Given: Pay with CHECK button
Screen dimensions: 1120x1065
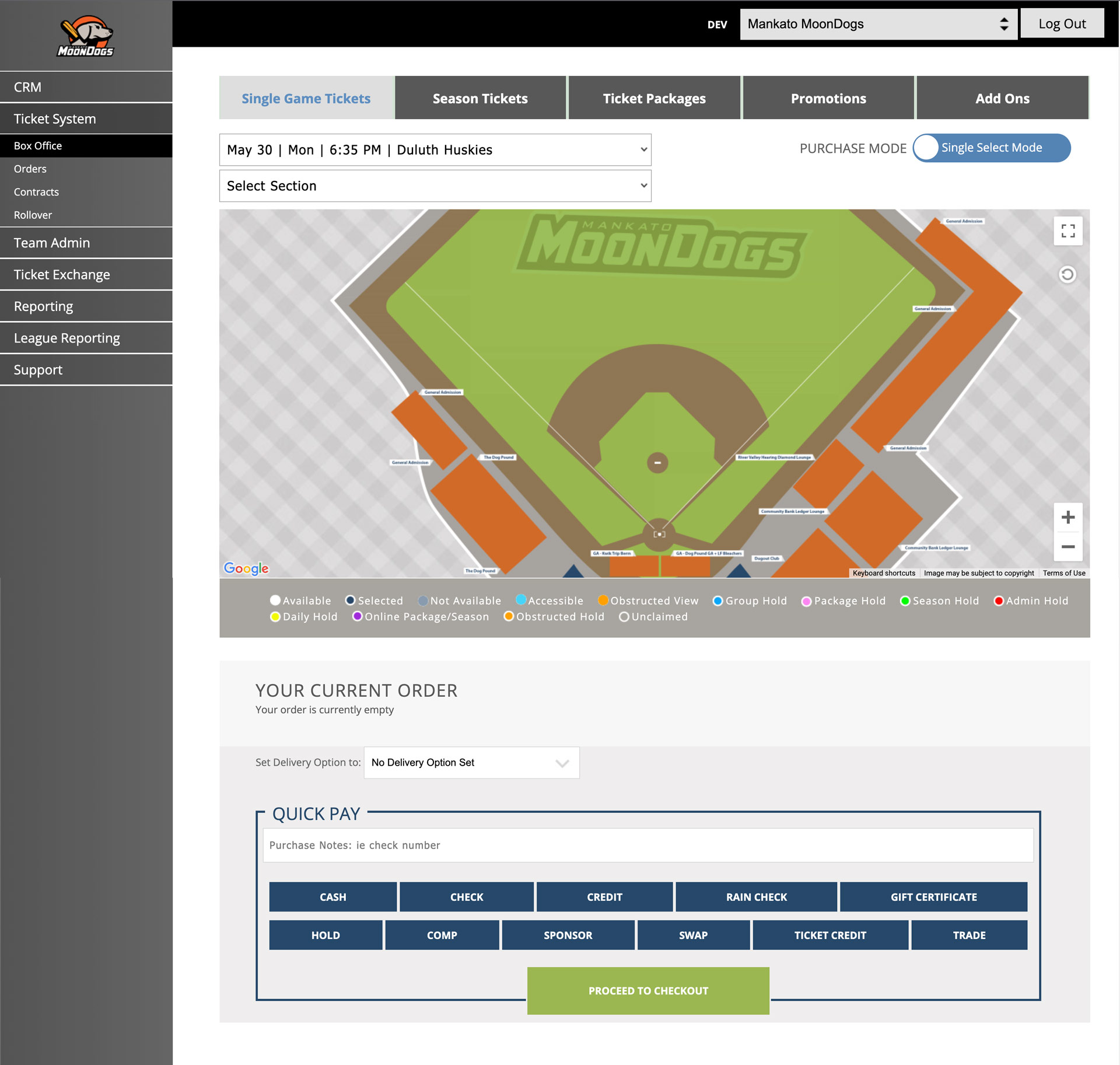Looking at the screenshot, I should tap(467, 897).
